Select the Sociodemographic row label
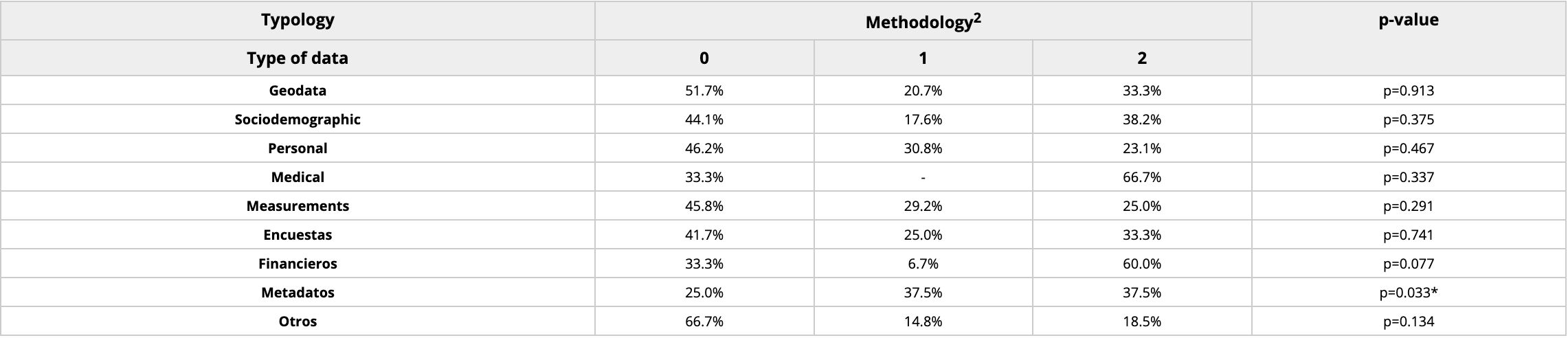Viewport: 1568px width, 338px height. pyautogui.click(x=298, y=120)
